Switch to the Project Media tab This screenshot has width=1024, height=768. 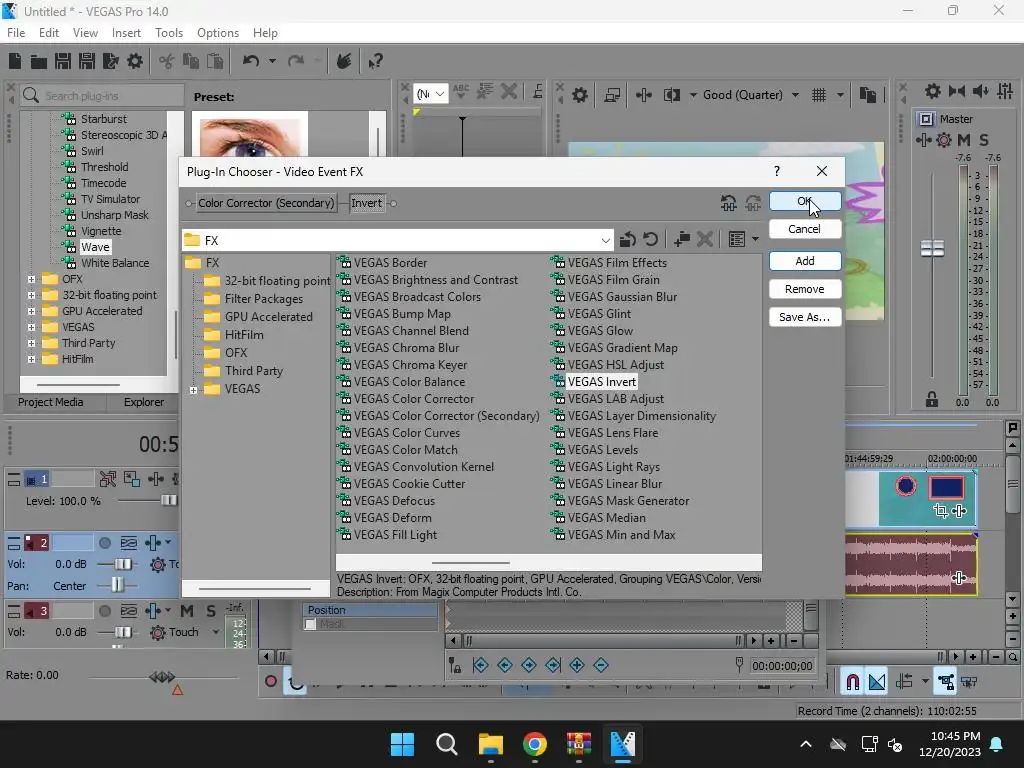(x=51, y=402)
